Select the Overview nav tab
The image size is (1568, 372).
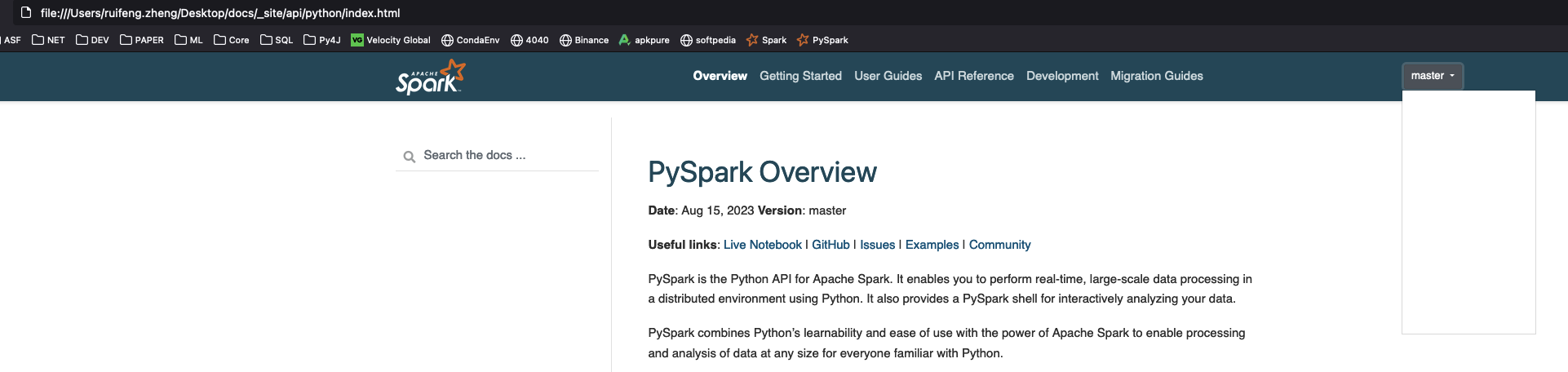[x=720, y=76]
